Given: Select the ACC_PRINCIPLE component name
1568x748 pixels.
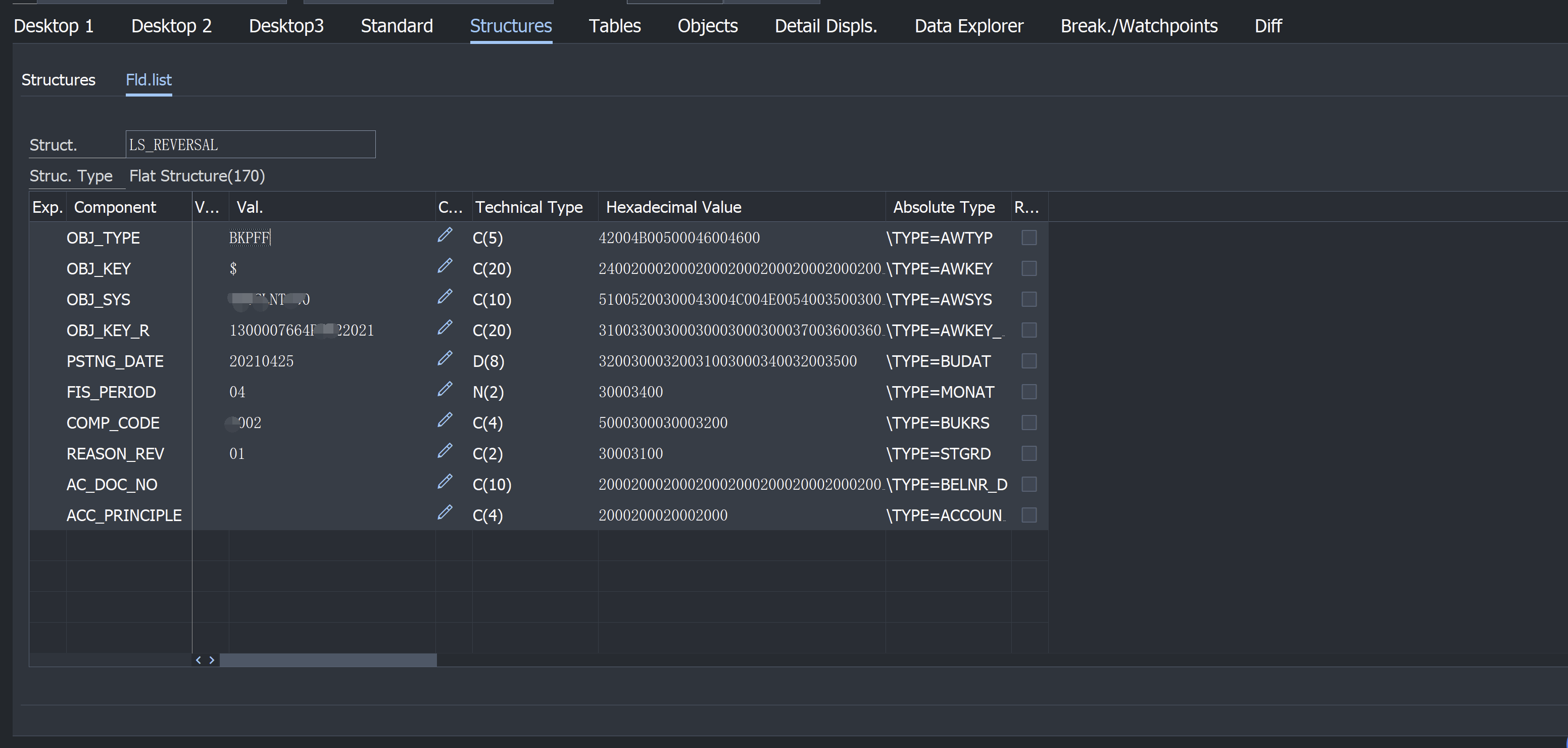Looking at the screenshot, I should [124, 516].
